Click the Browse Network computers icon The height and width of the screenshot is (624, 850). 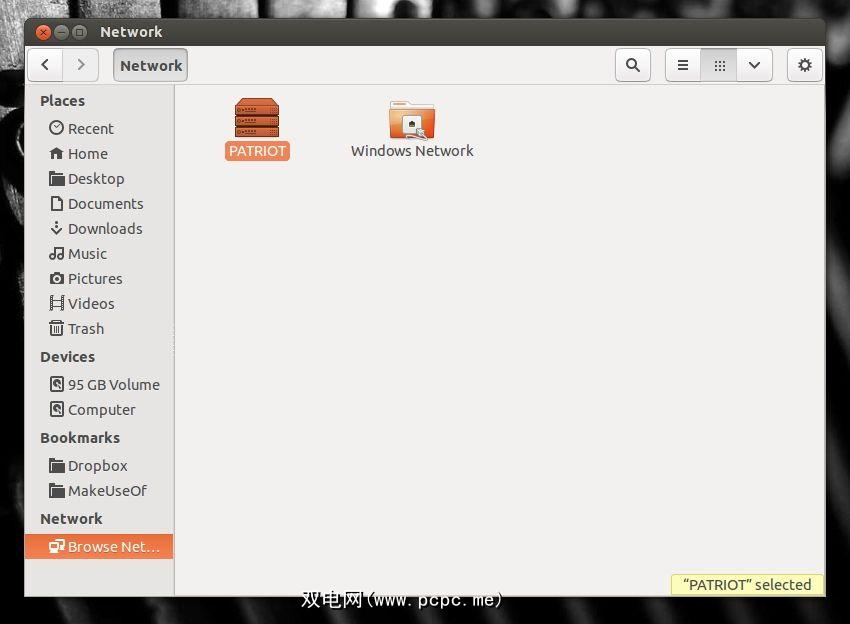[56, 546]
